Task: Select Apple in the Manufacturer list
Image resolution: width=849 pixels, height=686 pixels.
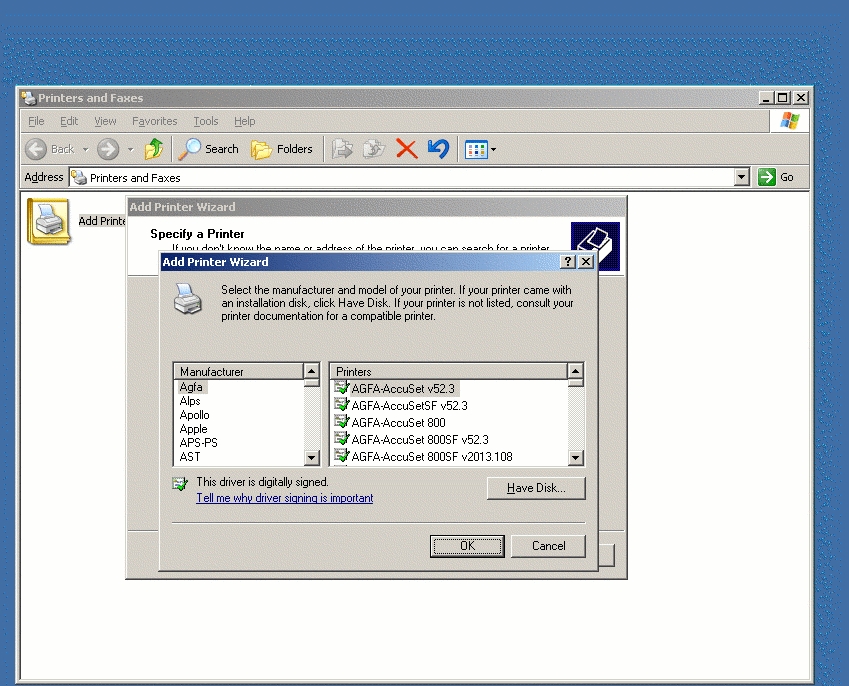Action: (194, 429)
